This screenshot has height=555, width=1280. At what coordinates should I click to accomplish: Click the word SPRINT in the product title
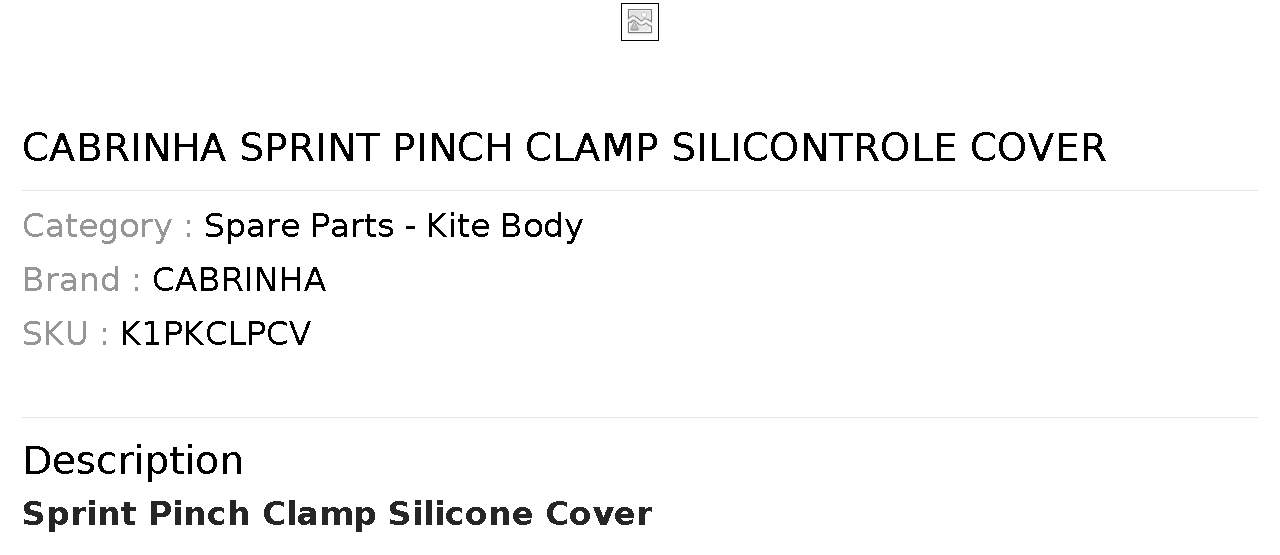(x=310, y=148)
